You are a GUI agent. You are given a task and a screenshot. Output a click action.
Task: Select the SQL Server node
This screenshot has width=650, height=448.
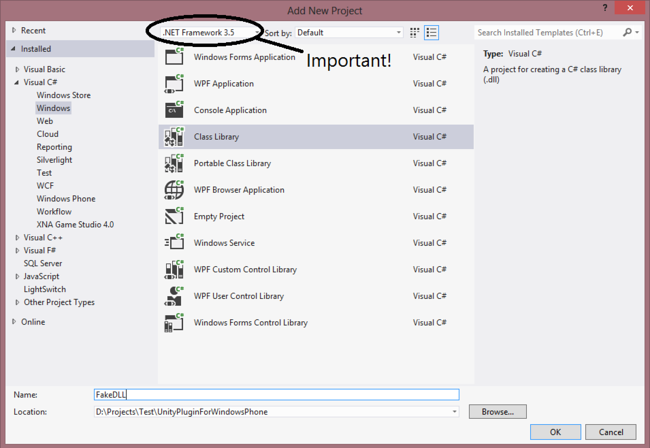43,263
